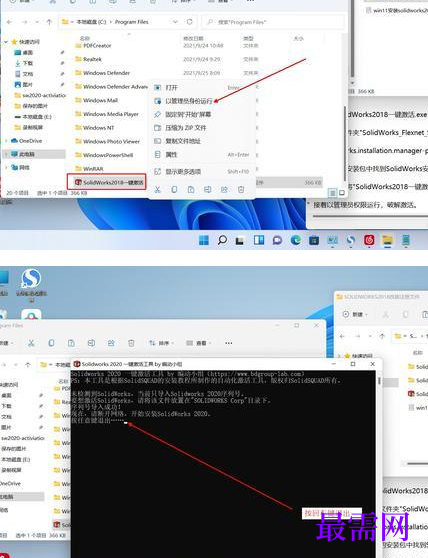This screenshot has width=428, height=558.
Task: Open the address bar history dropdown after Program Files
Action: [175, 22]
